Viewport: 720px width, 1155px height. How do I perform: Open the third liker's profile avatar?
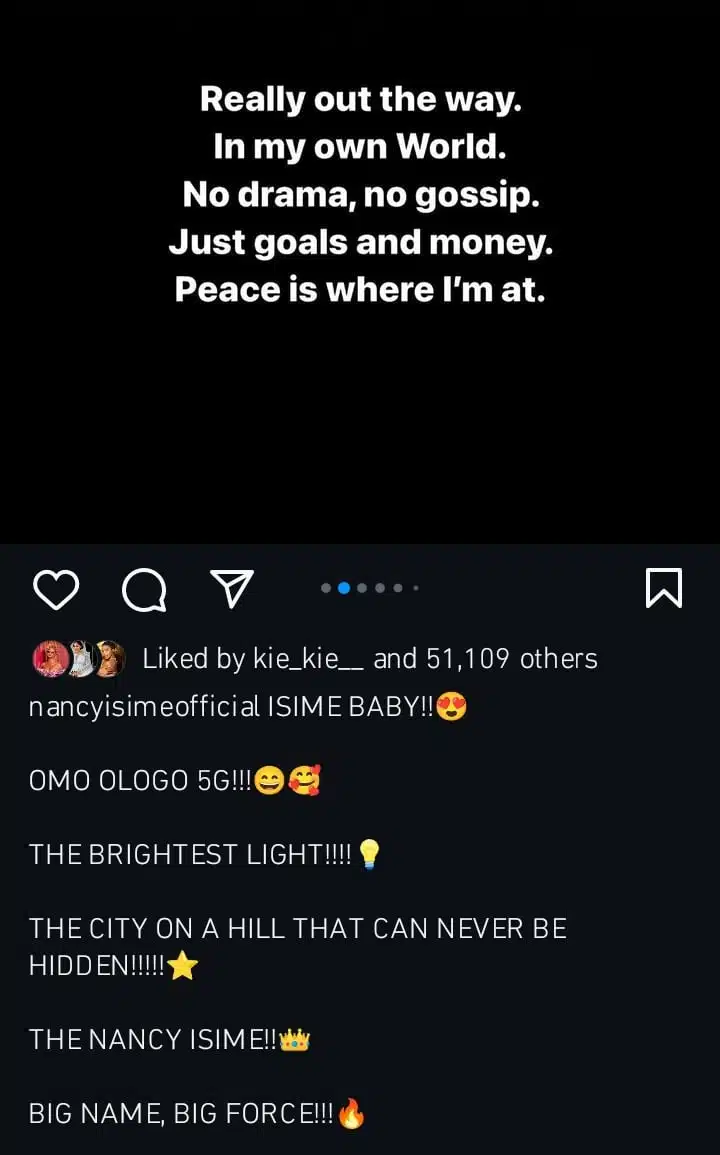point(109,658)
